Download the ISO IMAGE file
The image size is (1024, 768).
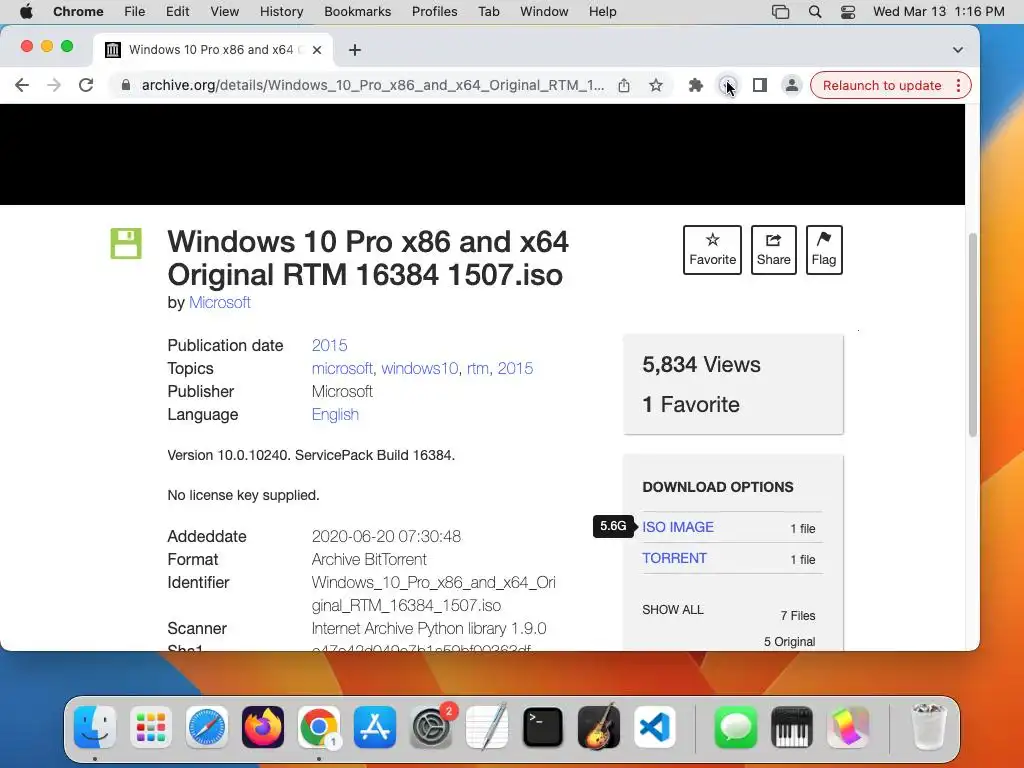point(678,527)
